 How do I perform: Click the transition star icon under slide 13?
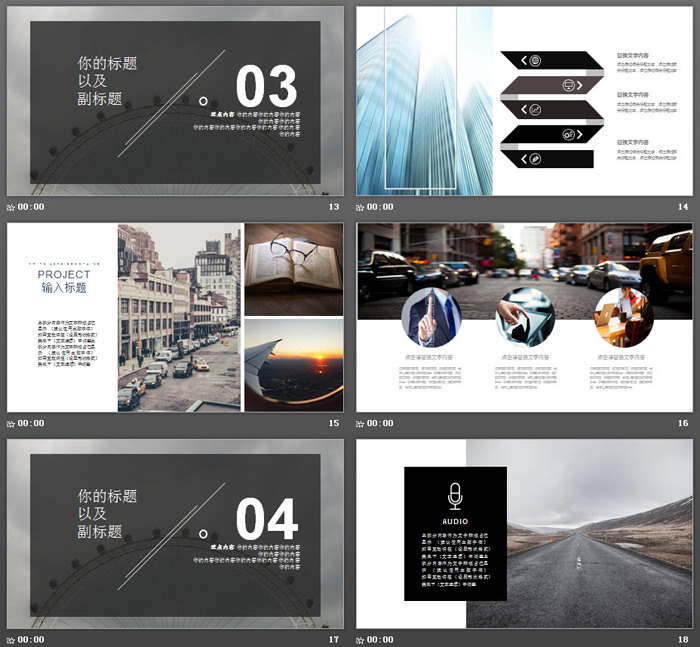tap(11, 207)
